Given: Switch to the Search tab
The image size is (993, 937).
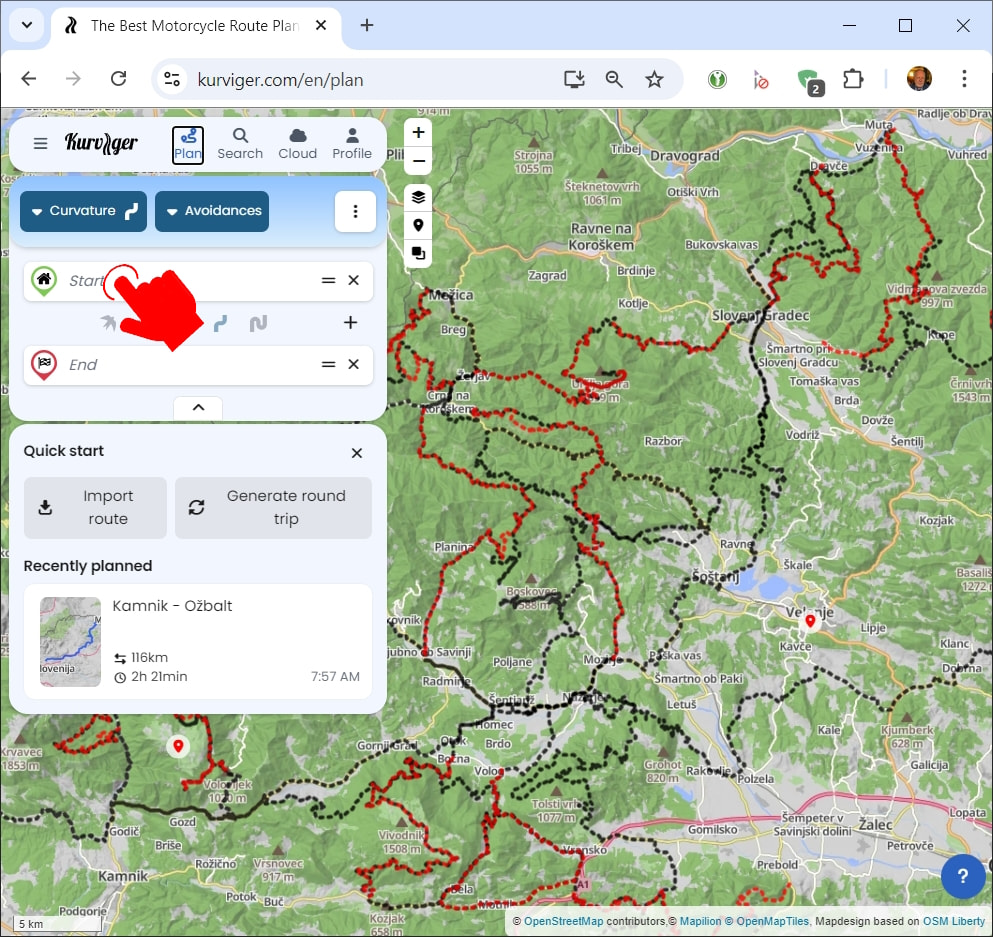Looking at the screenshot, I should click(240, 144).
